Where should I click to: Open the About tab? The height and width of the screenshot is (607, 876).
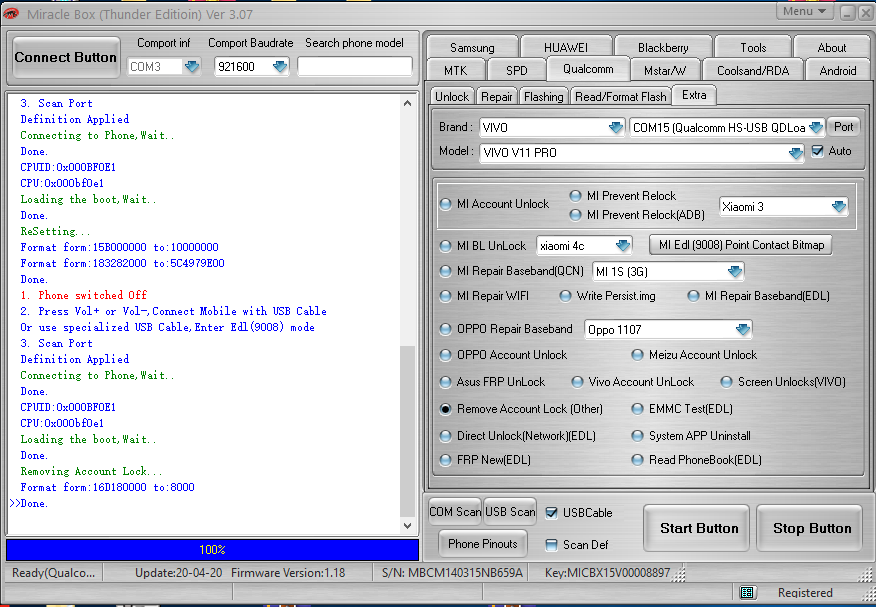(831, 47)
